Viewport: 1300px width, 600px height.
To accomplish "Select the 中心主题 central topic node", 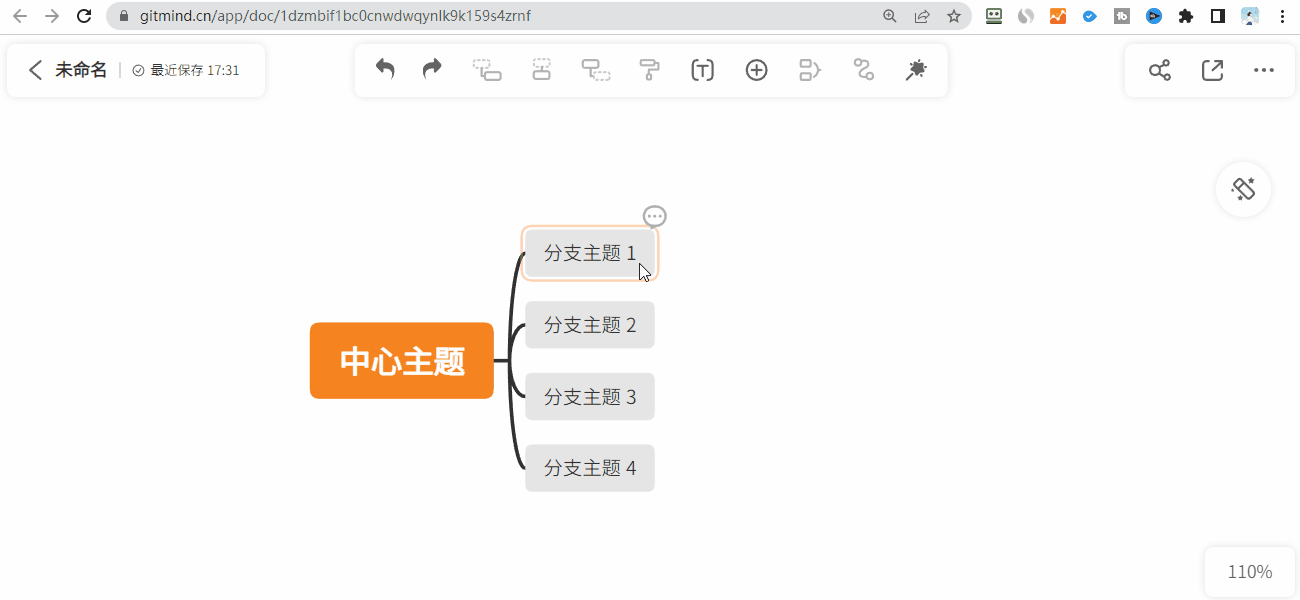I will point(401,361).
